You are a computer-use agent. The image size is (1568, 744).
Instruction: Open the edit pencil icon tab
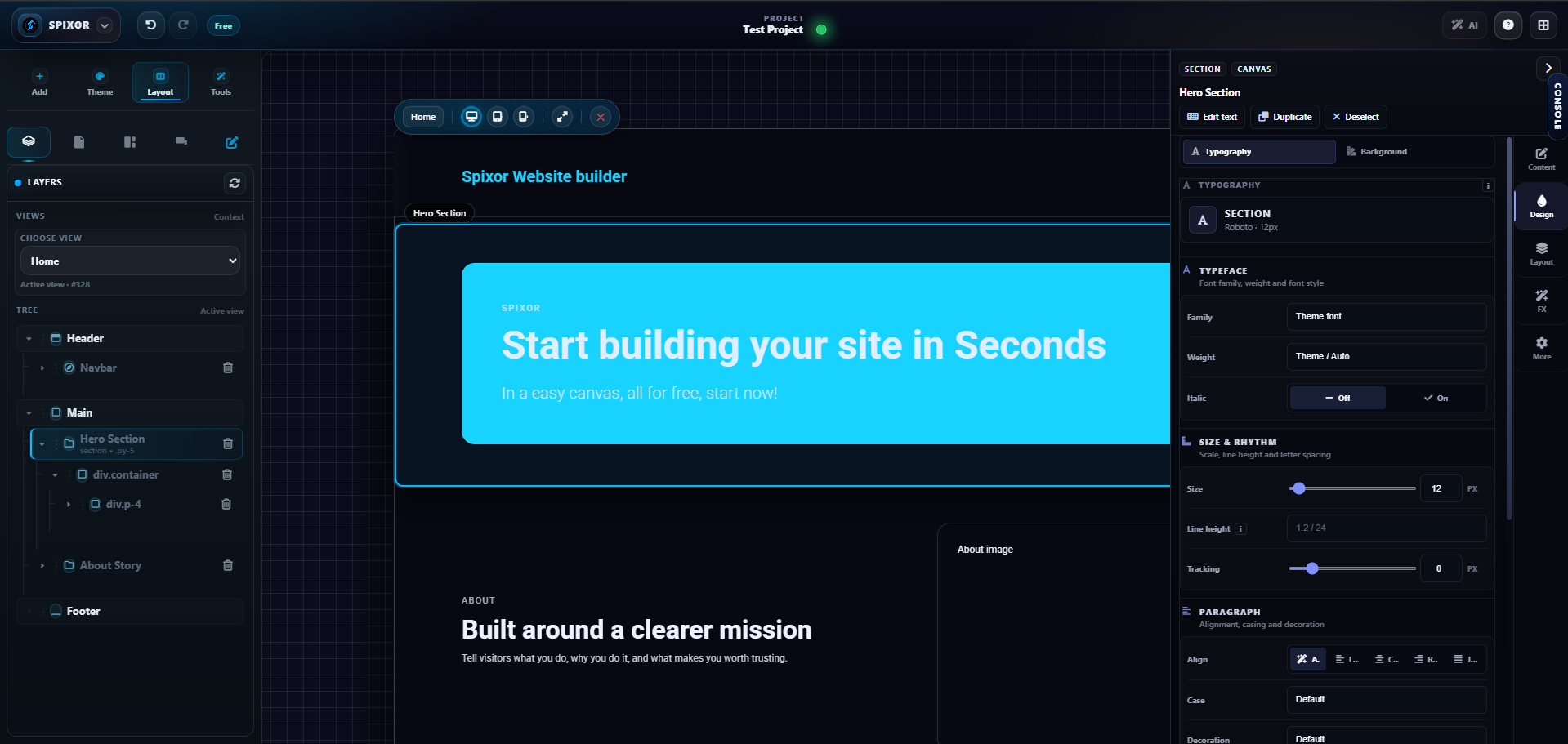232,142
